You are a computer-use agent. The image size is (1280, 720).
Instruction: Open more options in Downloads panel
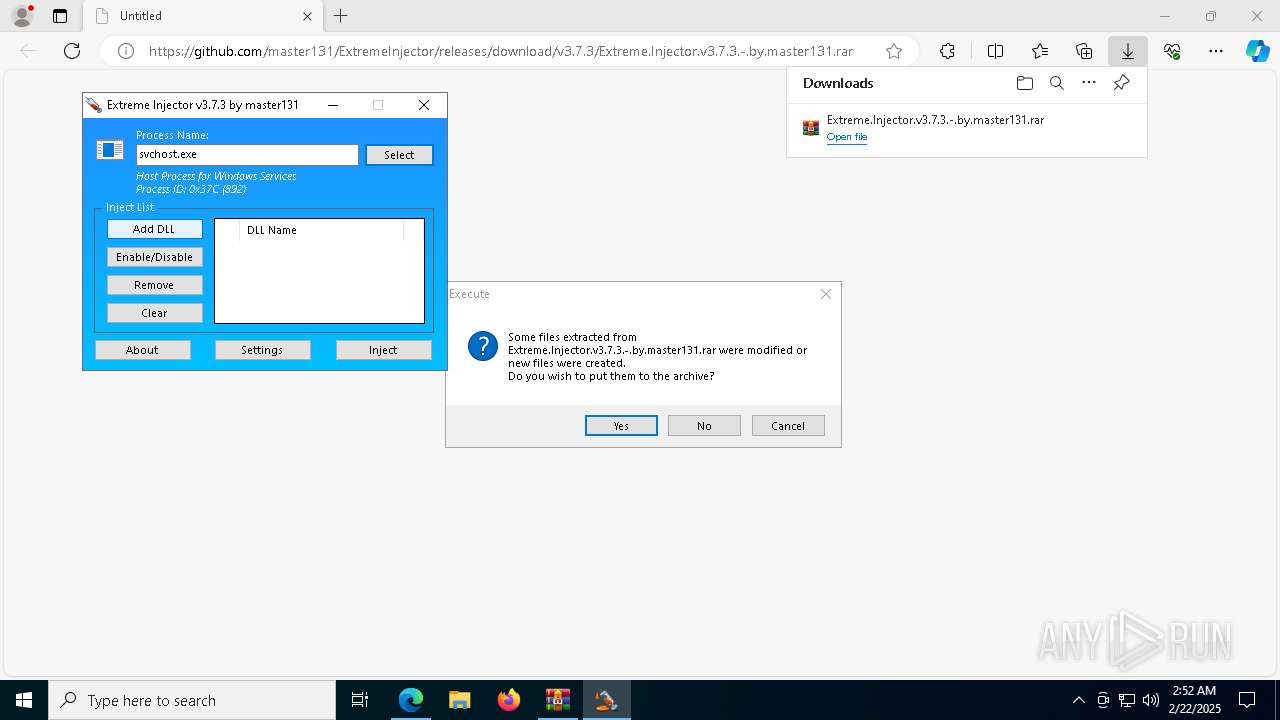[x=1089, y=83]
